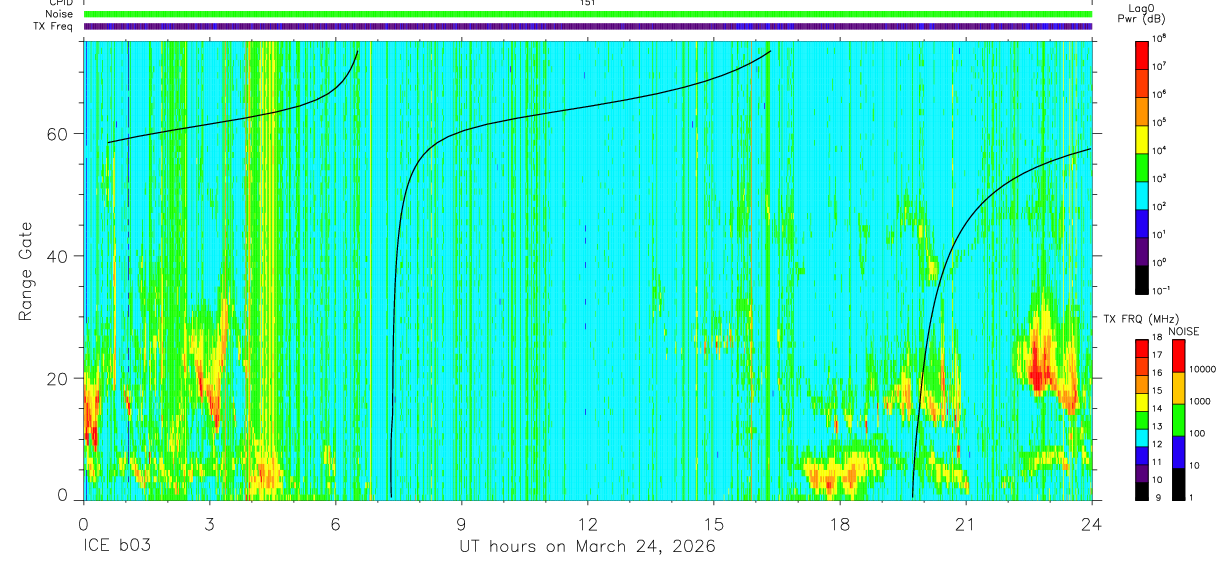Viewport: 1228px width, 567px height.
Task: Select the 100 label on NOISE scale
Action: click(1198, 434)
